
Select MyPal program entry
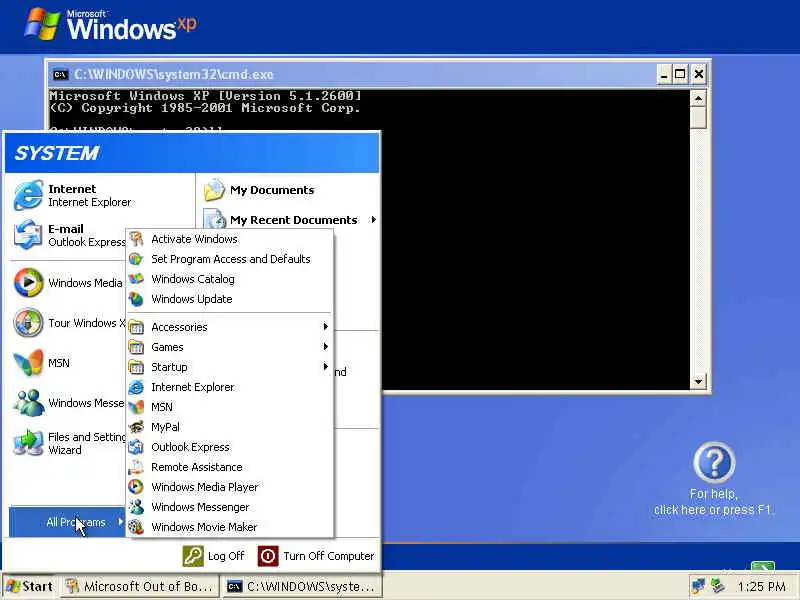(230, 427)
